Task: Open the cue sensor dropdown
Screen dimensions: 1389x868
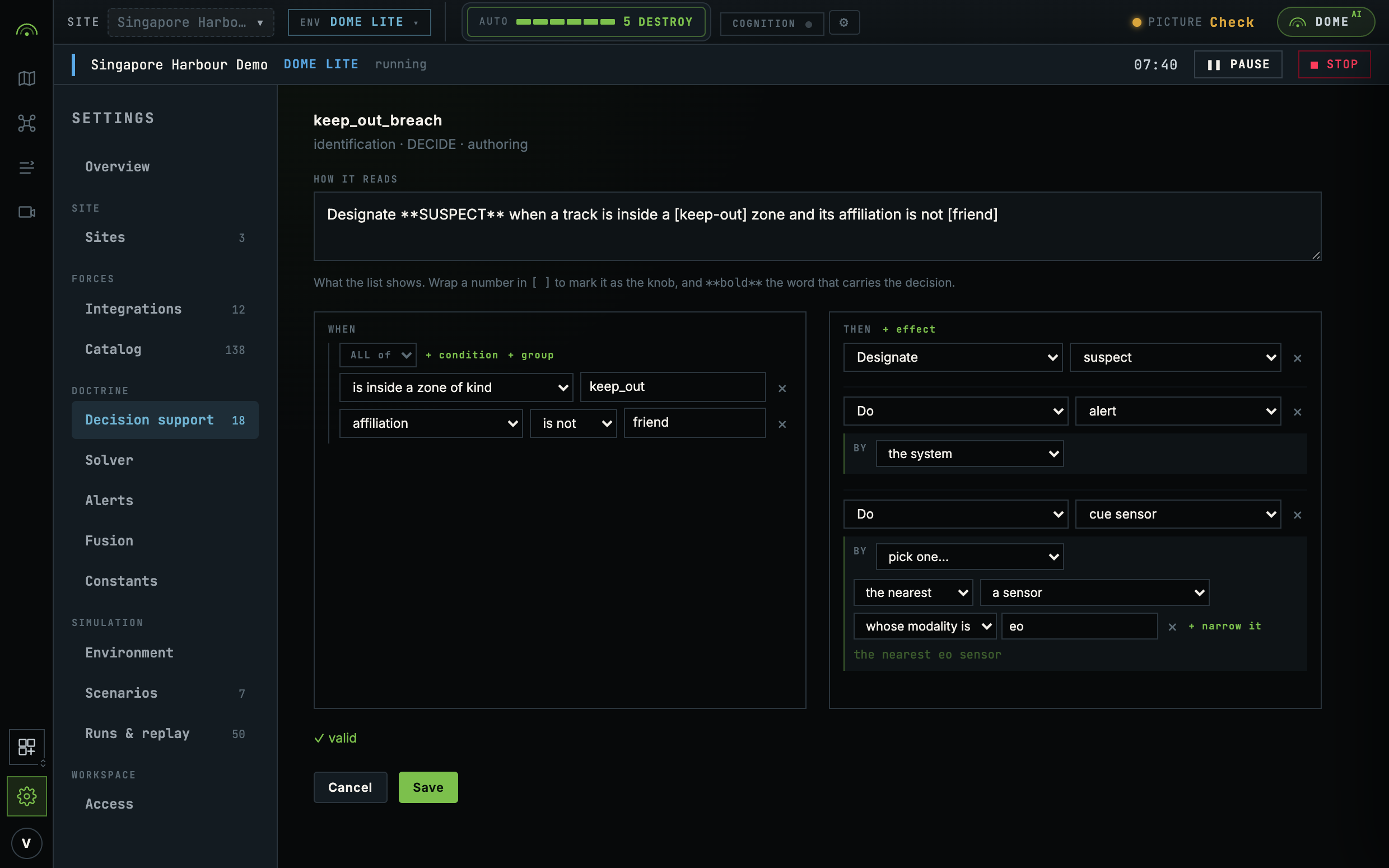Action: point(1178,515)
